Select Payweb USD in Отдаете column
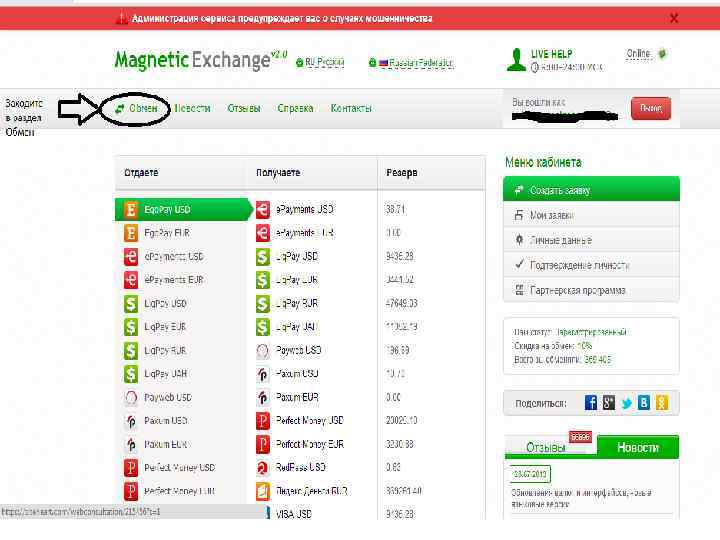The image size is (720, 540). [x=158, y=397]
